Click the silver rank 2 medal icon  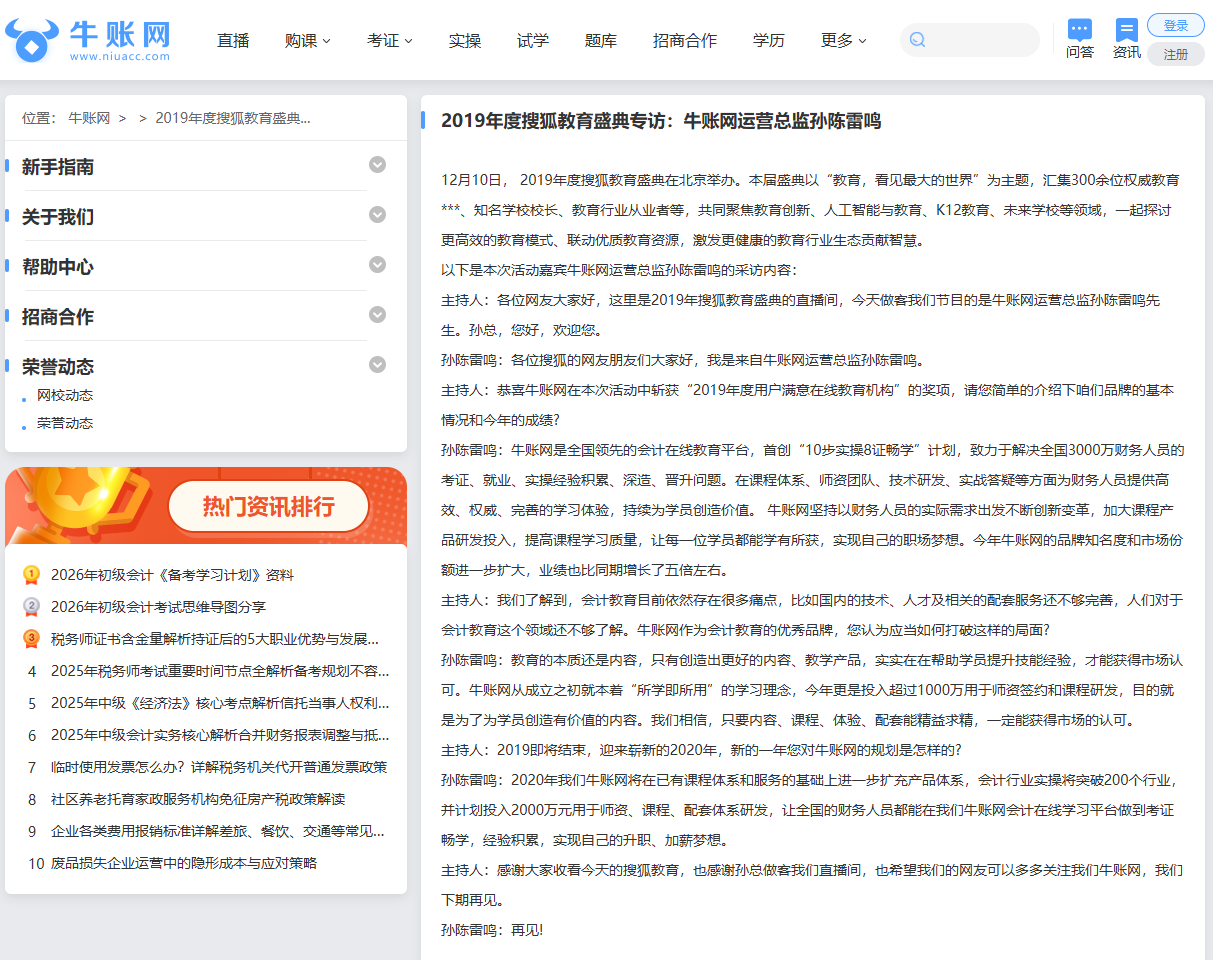point(31,607)
